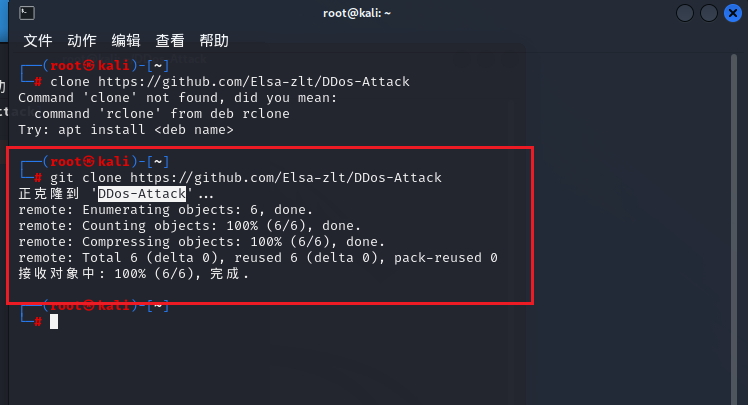
Task: Click the 'pack-reused 0' text in output
Action: click(x=446, y=258)
